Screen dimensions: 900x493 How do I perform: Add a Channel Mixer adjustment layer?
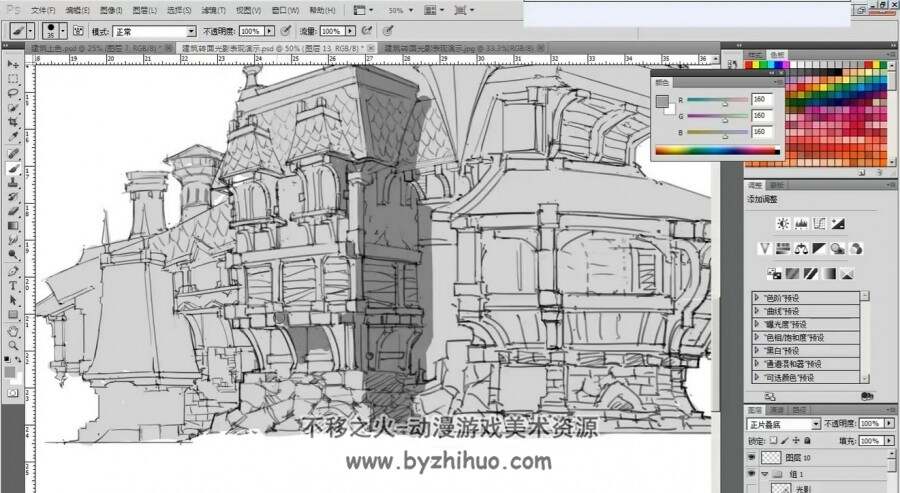[x=856, y=249]
